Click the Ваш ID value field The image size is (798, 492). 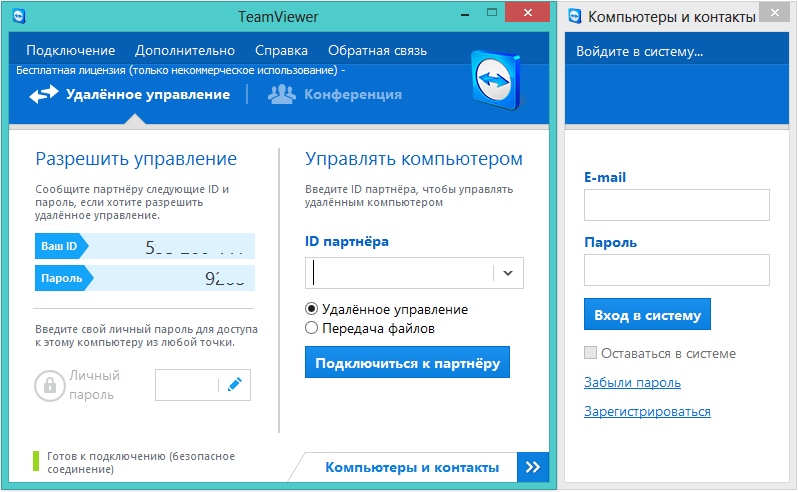(172, 246)
